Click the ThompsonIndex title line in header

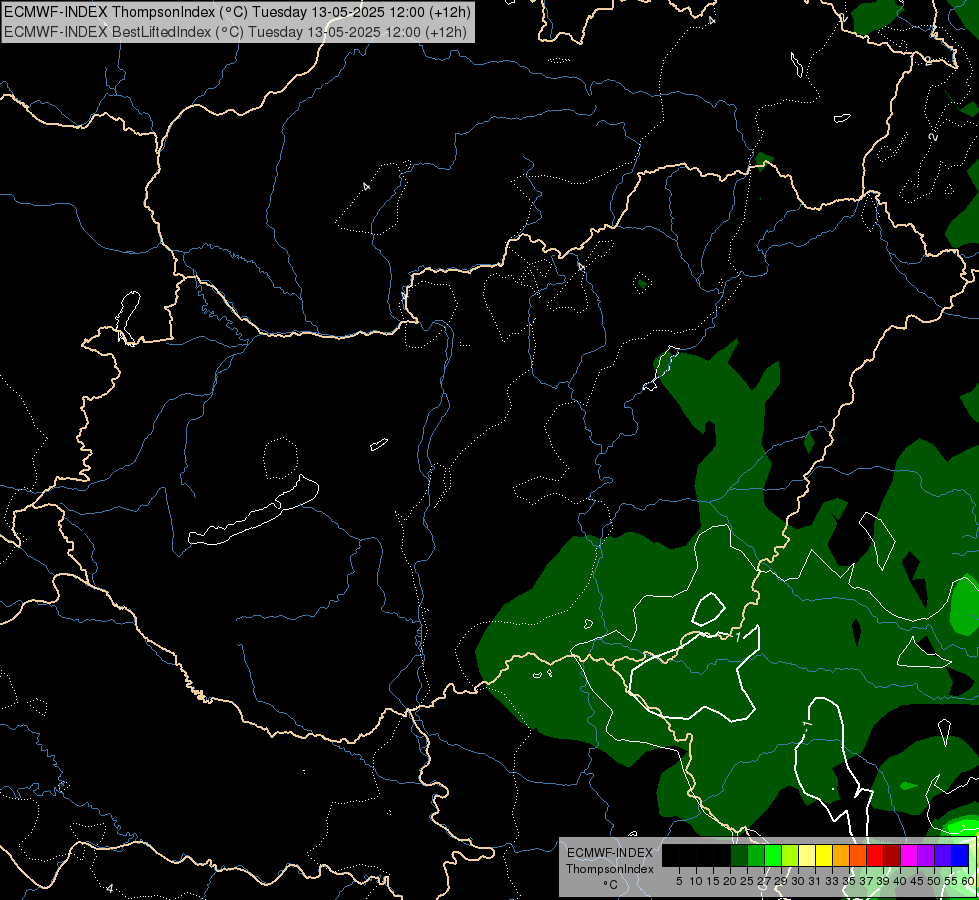[237, 11]
